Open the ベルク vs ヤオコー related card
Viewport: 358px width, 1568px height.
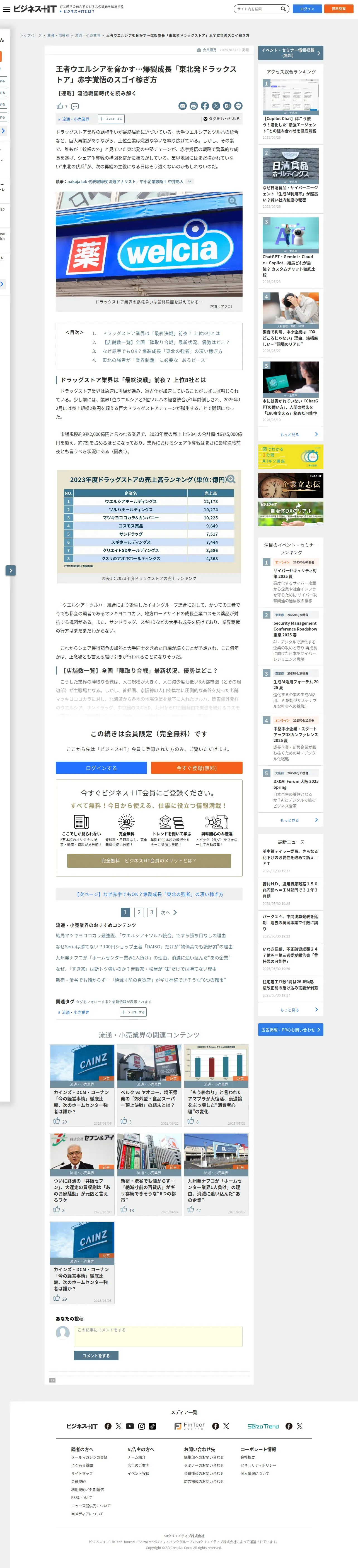(149, 1086)
